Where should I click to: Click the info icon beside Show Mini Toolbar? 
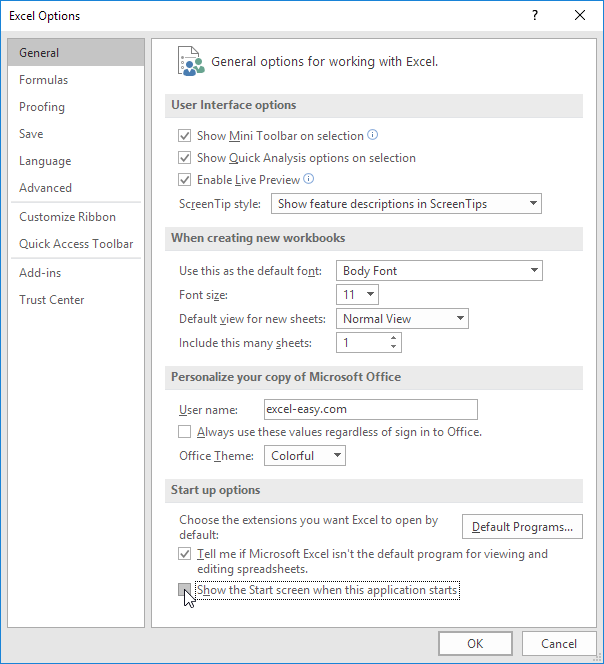coord(372,135)
